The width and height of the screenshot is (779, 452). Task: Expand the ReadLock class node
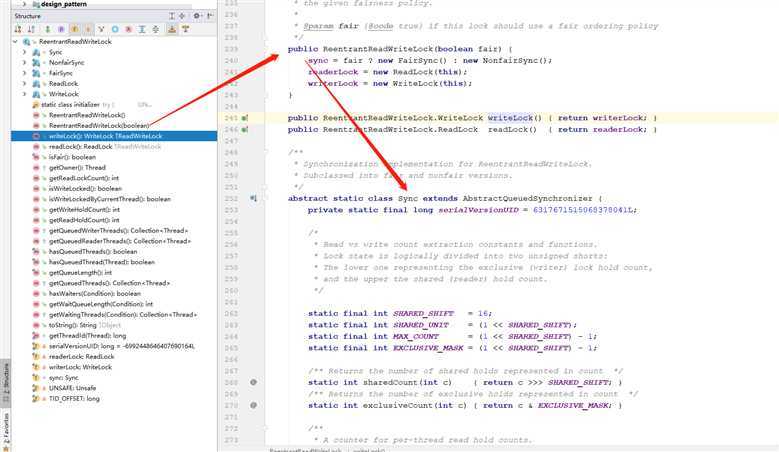click(x=24, y=83)
